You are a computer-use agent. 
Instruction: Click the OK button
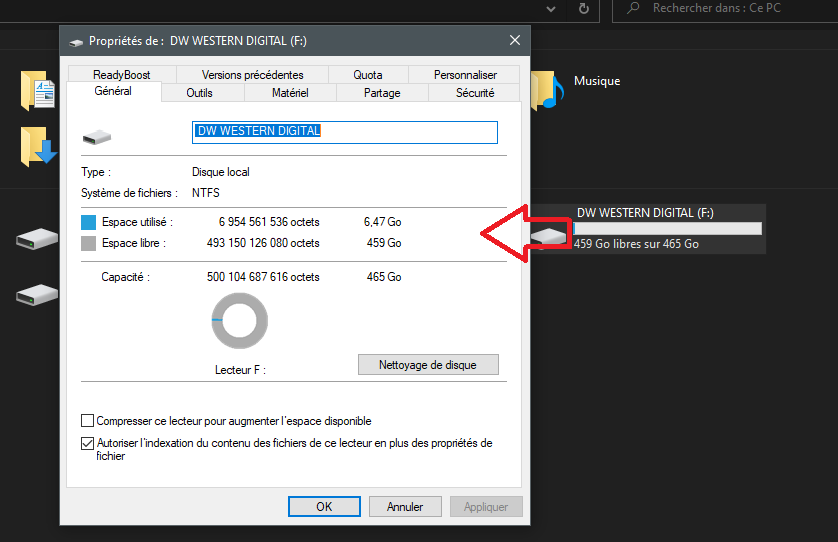coord(324,507)
